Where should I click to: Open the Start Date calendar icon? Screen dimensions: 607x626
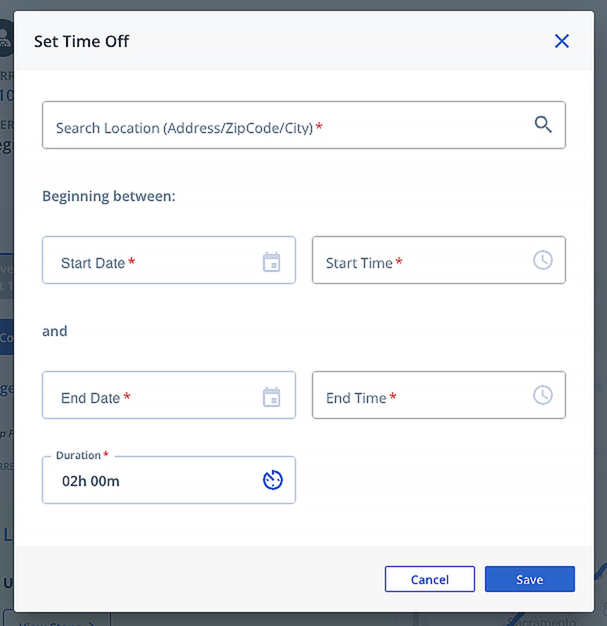[272, 262]
